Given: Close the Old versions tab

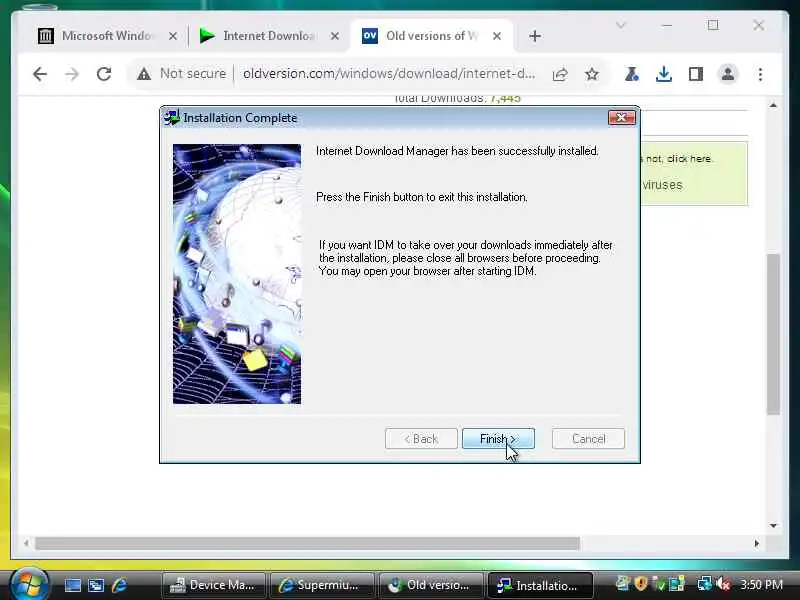Looking at the screenshot, I should click(497, 36).
